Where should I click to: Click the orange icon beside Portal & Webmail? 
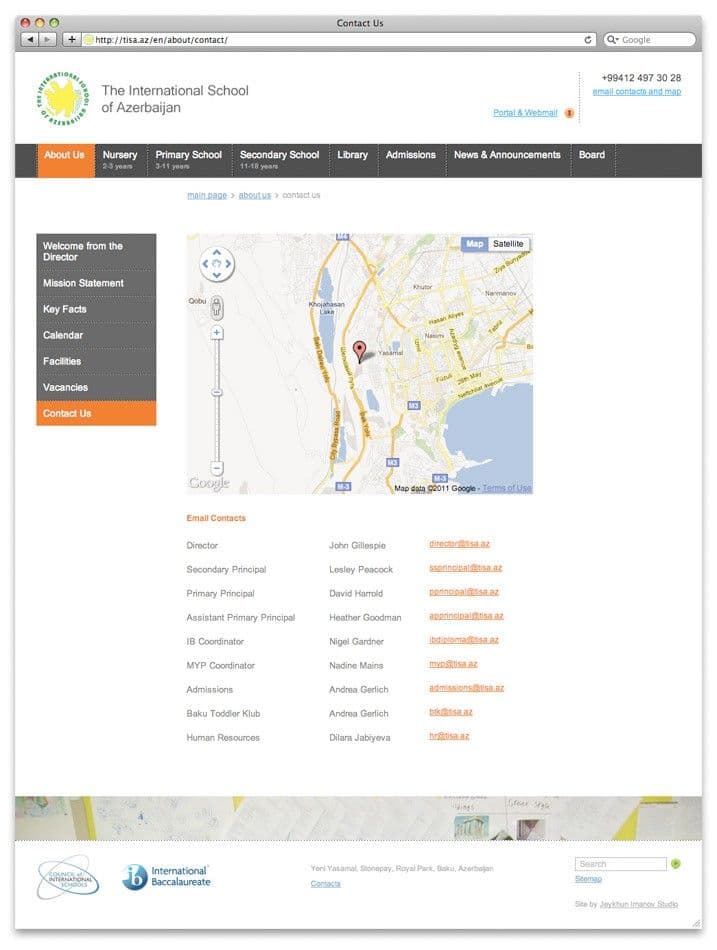click(x=569, y=113)
